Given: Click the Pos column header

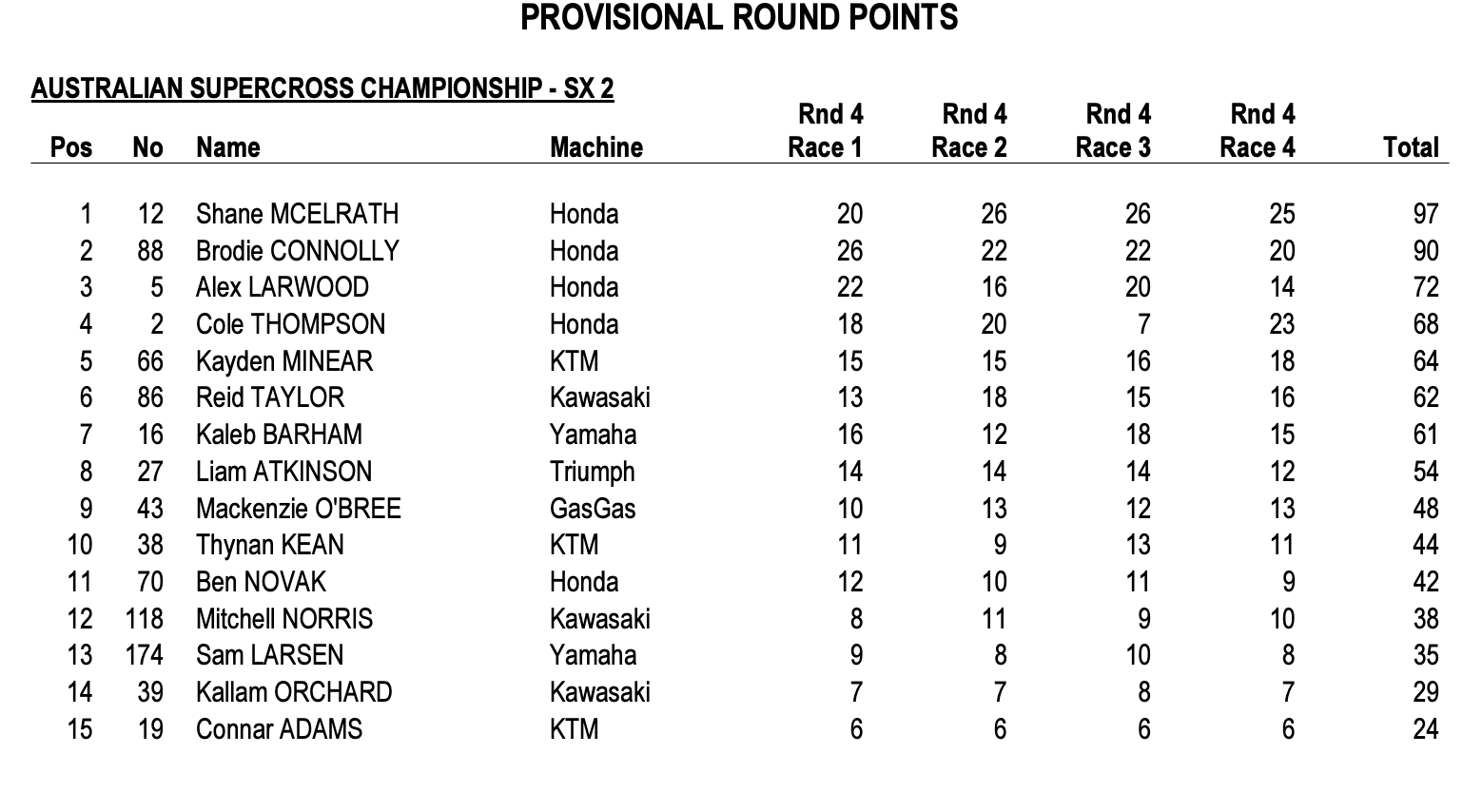Looking at the screenshot, I should (x=71, y=147).
